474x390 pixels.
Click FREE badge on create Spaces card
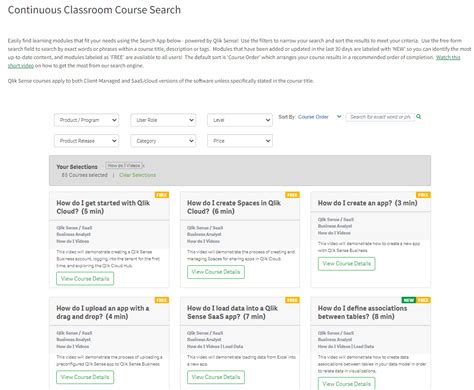click(x=292, y=195)
